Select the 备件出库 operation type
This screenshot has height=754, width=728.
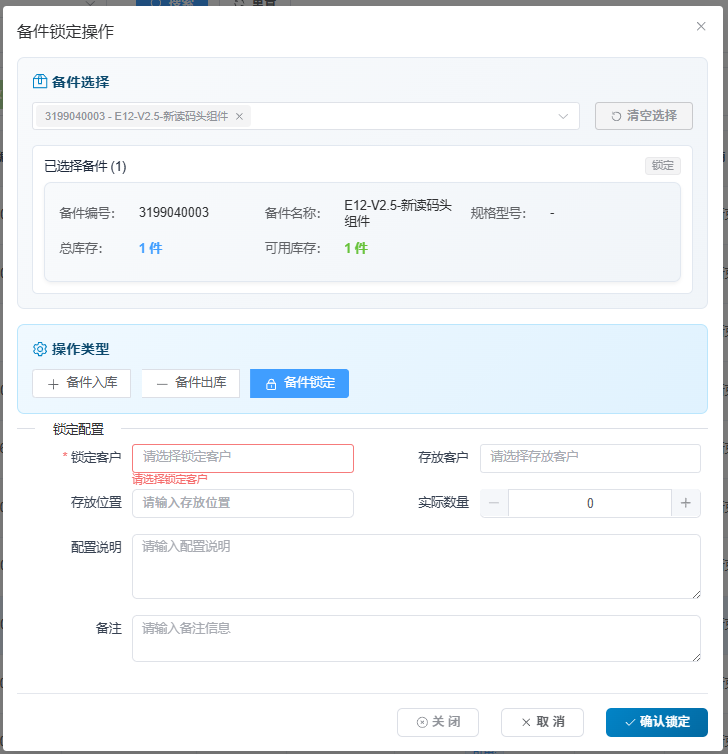190,383
